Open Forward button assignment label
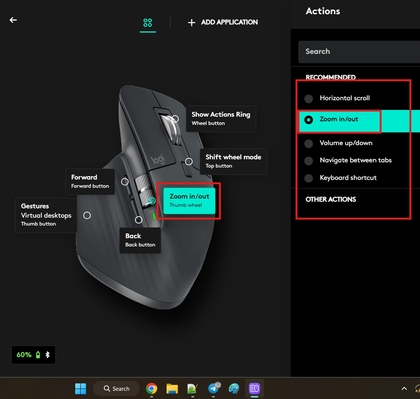The image size is (420, 399). 90,181
